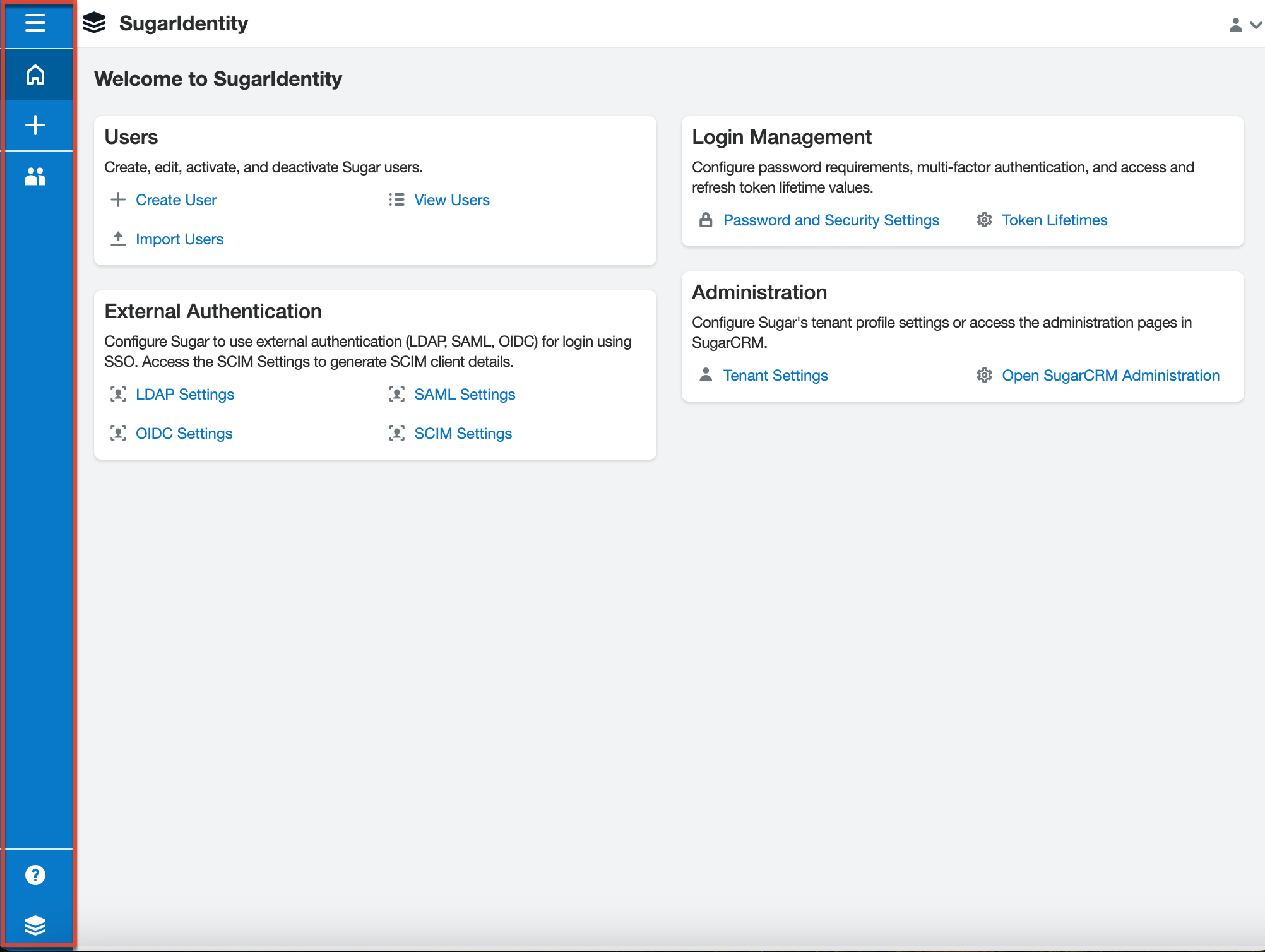Screen dimensions: 1265x952
Task: Click the External Authentication card heading
Action: pos(213,311)
